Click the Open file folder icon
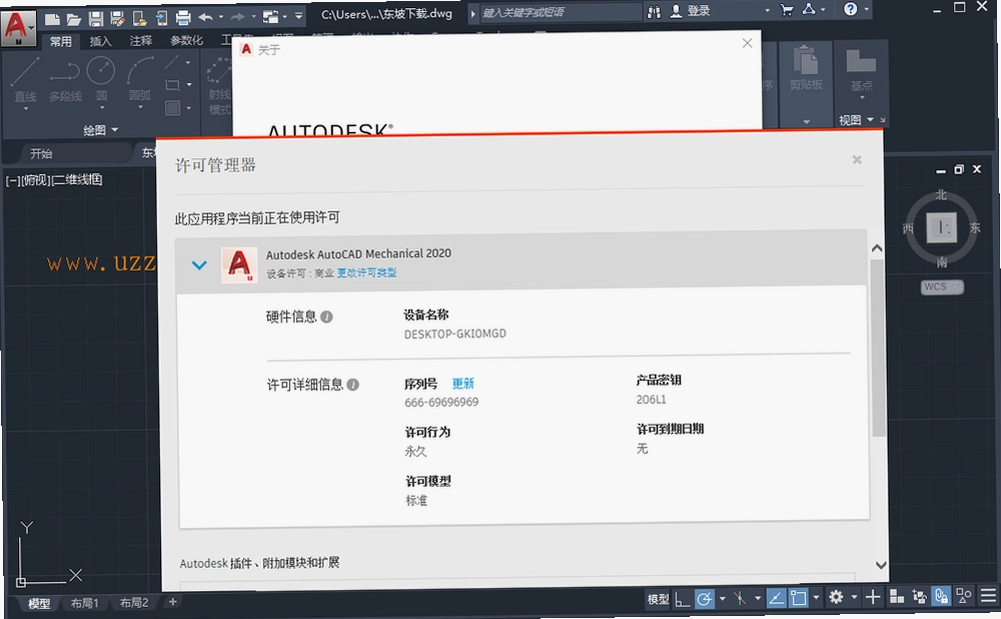 (73, 19)
